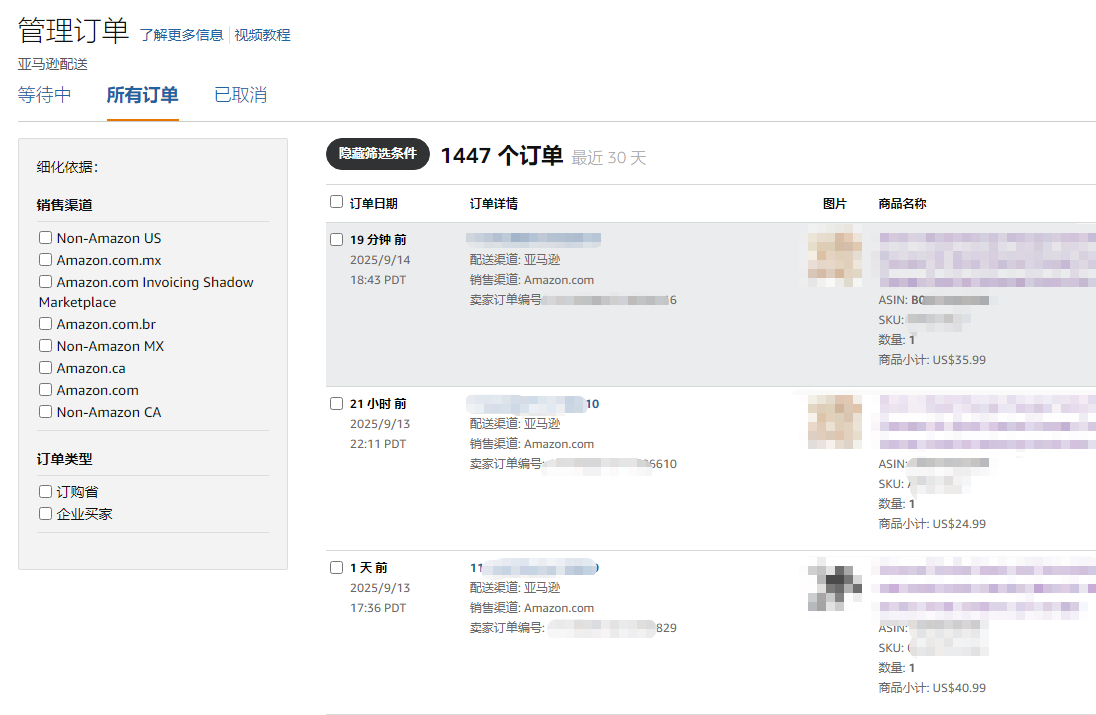Tick the checkbox for the 21 小时 前 order
Viewport: 1096px width, 715px height.
click(x=336, y=403)
